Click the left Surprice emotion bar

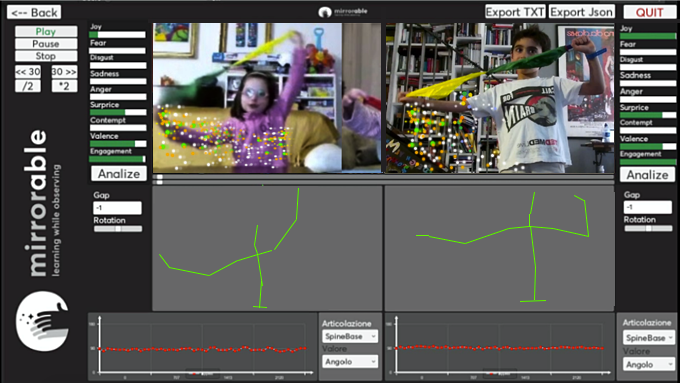(x=118, y=112)
